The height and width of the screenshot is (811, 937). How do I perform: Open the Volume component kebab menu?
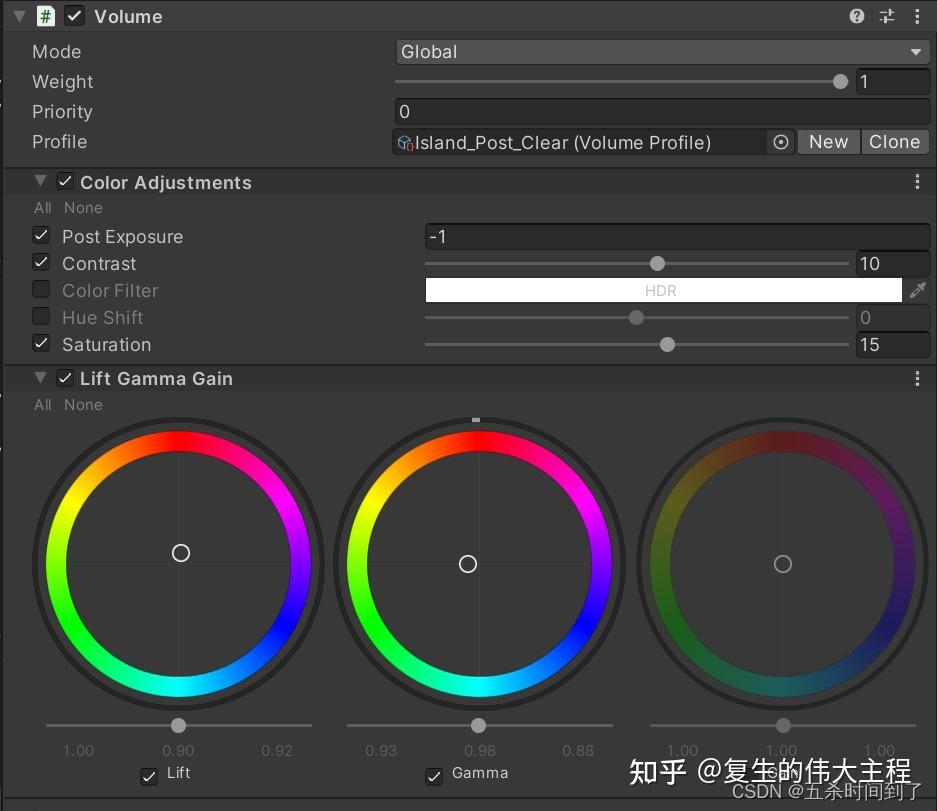click(x=918, y=16)
